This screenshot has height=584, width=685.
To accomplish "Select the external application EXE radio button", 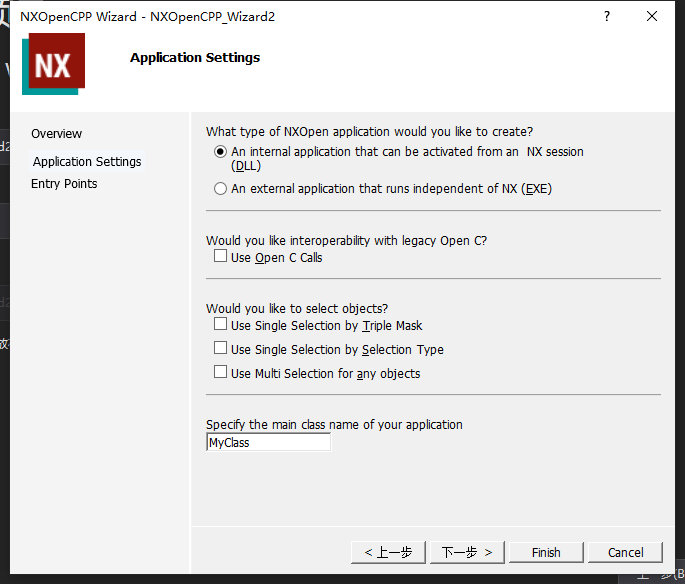I will pos(221,189).
